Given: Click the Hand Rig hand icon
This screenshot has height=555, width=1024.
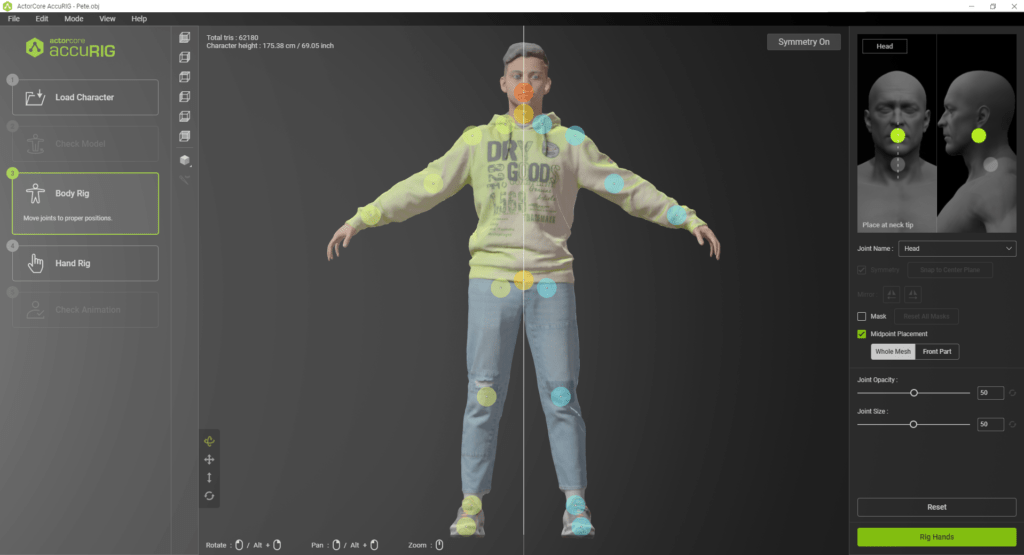Looking at the screenshot, I should tap(35, 263).
